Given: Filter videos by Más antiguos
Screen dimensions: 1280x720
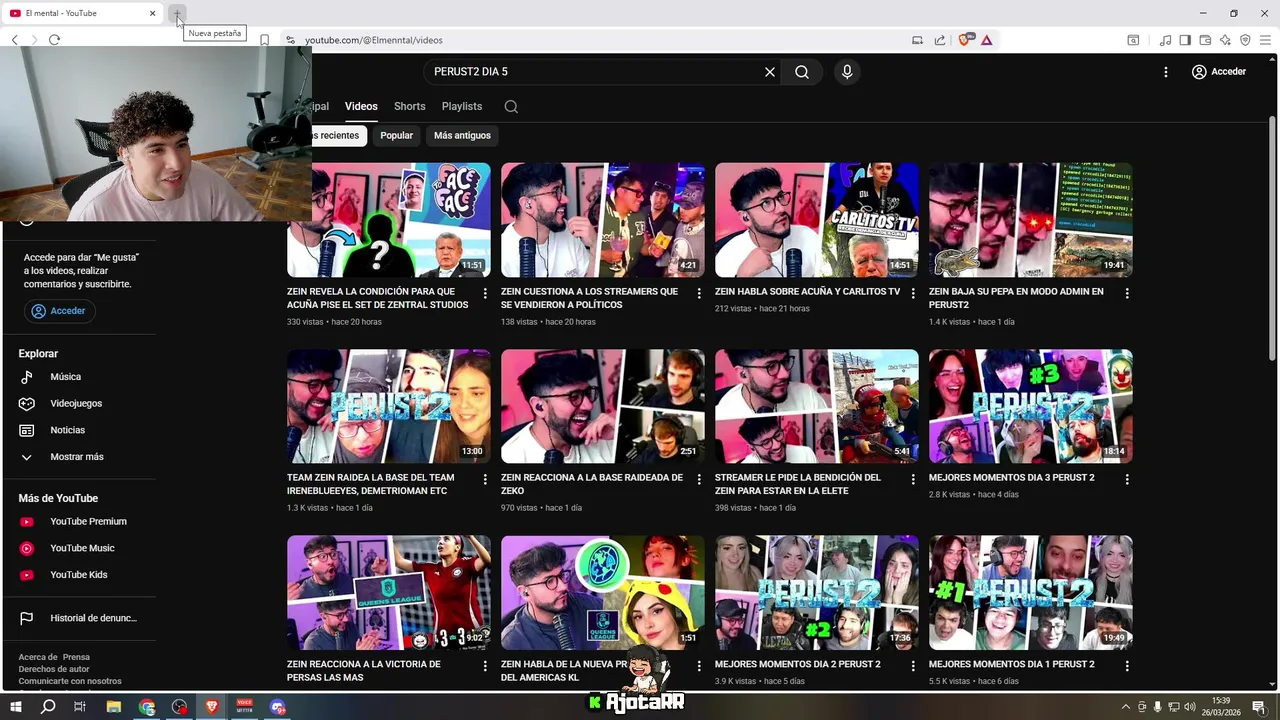Looking at the screenshot, I should 462,135.
